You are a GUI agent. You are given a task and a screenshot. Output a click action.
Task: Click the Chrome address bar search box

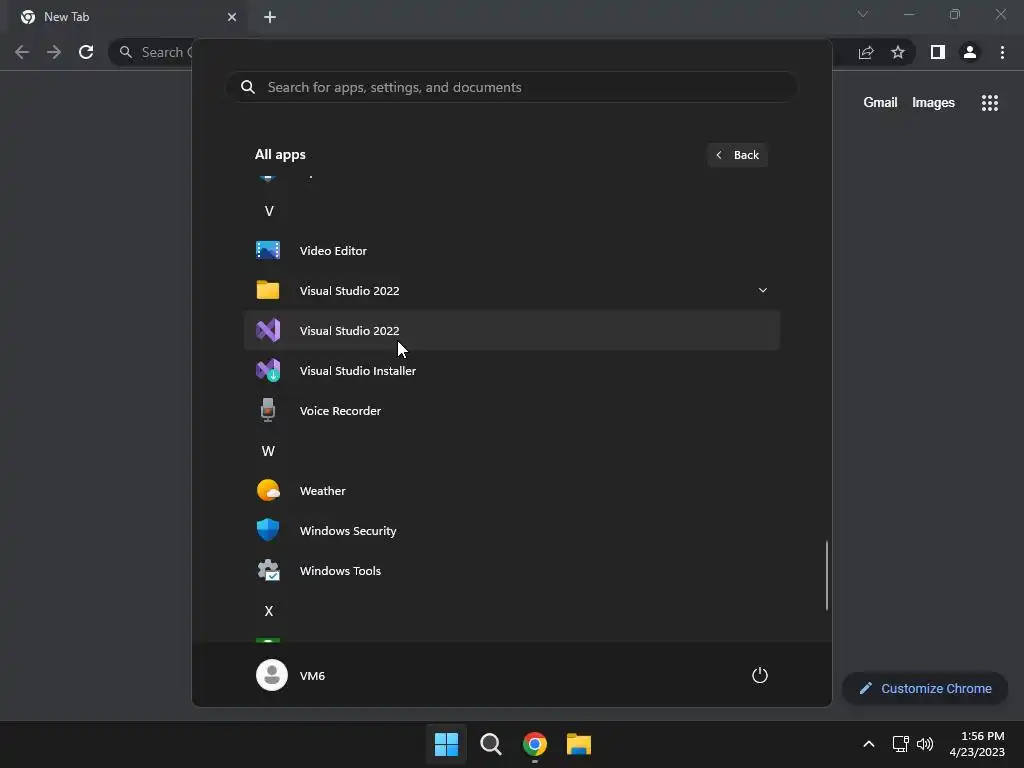[151, 52]
